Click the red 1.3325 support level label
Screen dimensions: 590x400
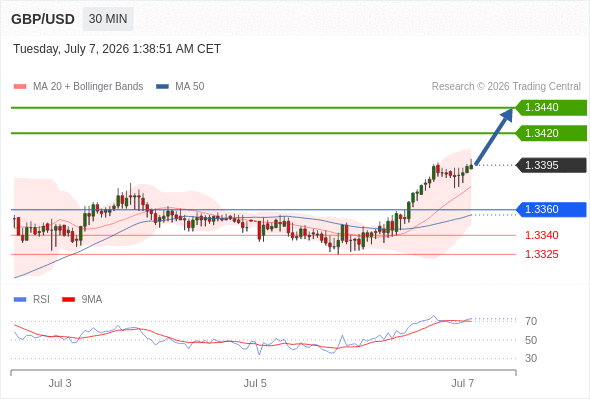point(541,254)
